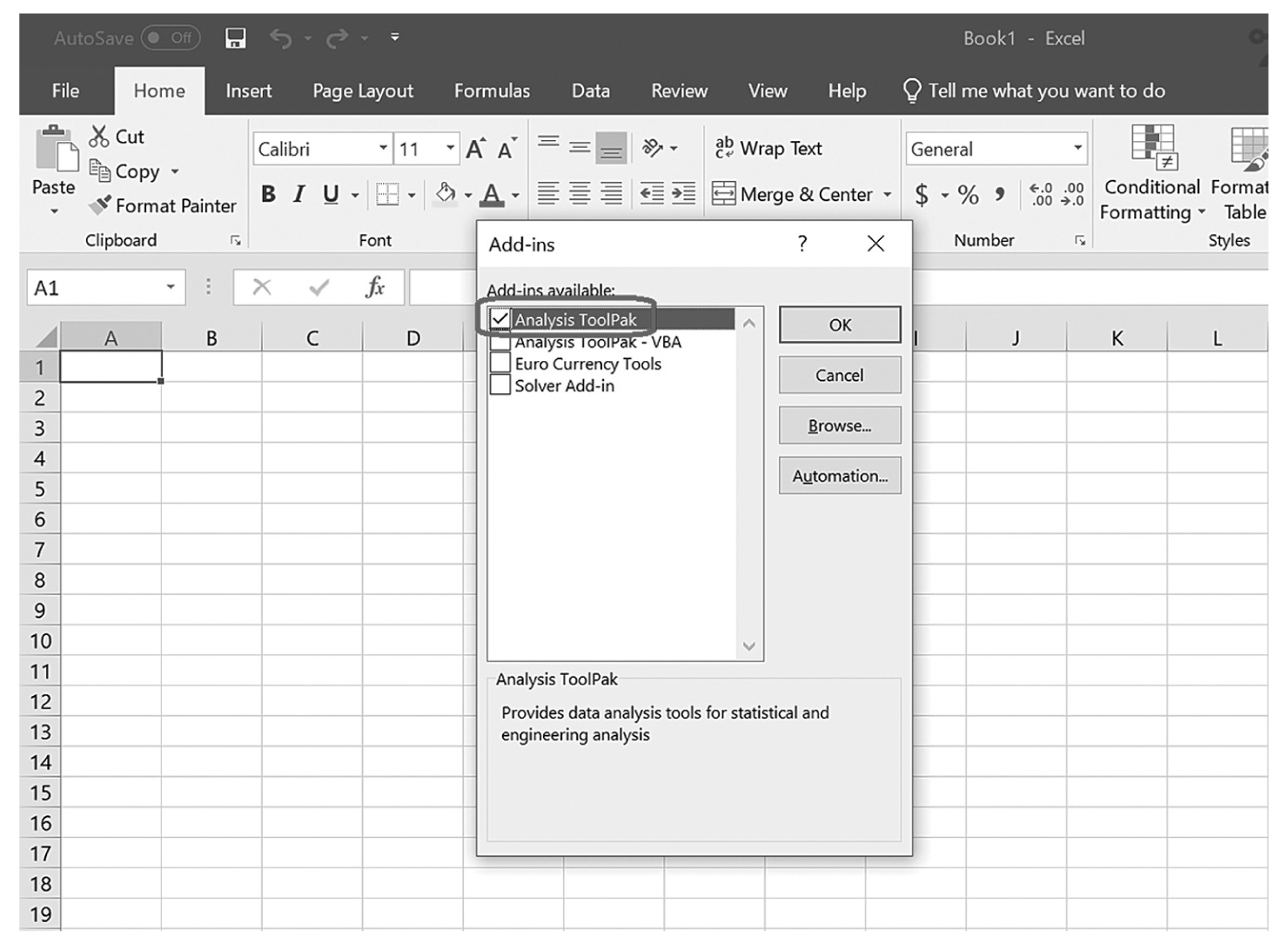Click Increase Decimal icon
The height and width of the screenshot is (950, 1288).
(x=1041, y=193)
